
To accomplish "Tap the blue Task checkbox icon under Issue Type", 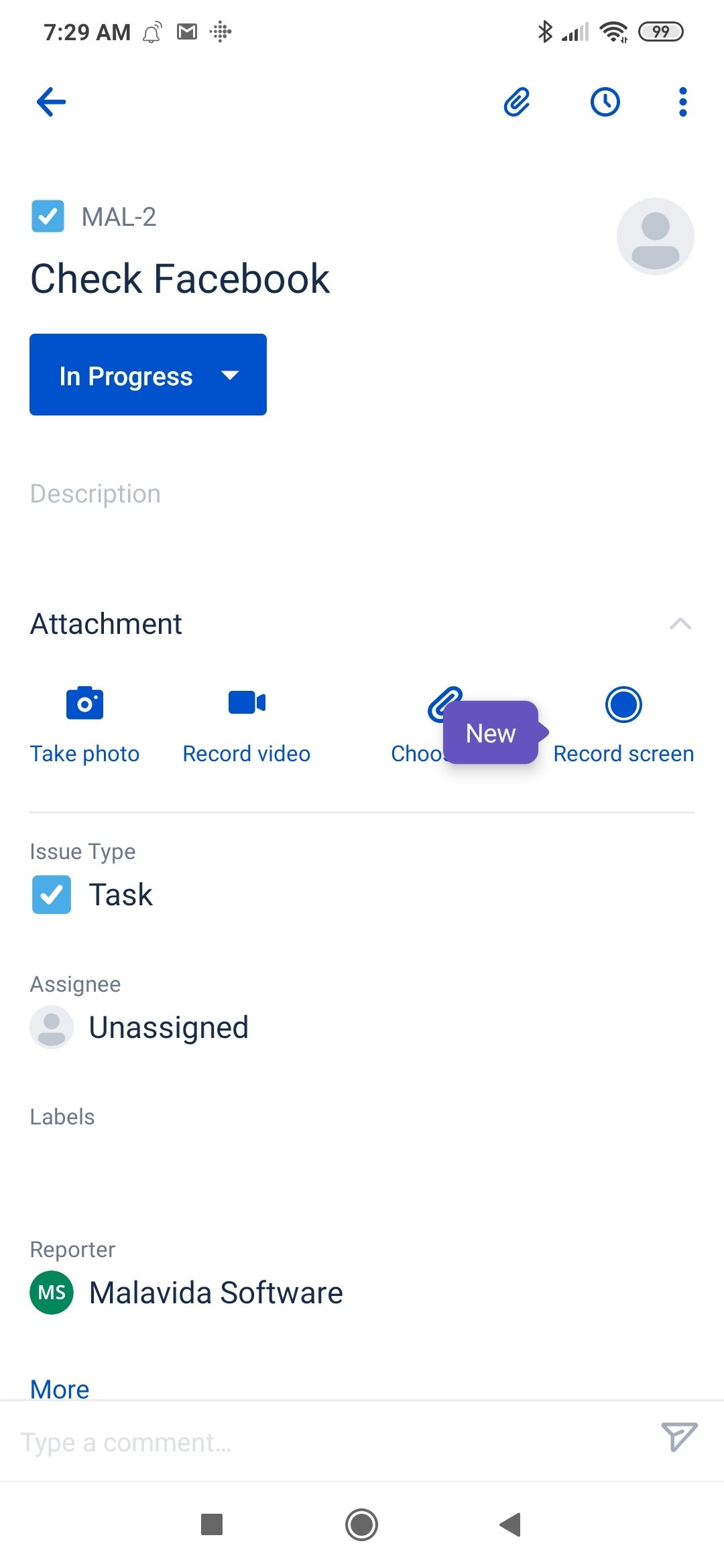I will coord(51,895).
